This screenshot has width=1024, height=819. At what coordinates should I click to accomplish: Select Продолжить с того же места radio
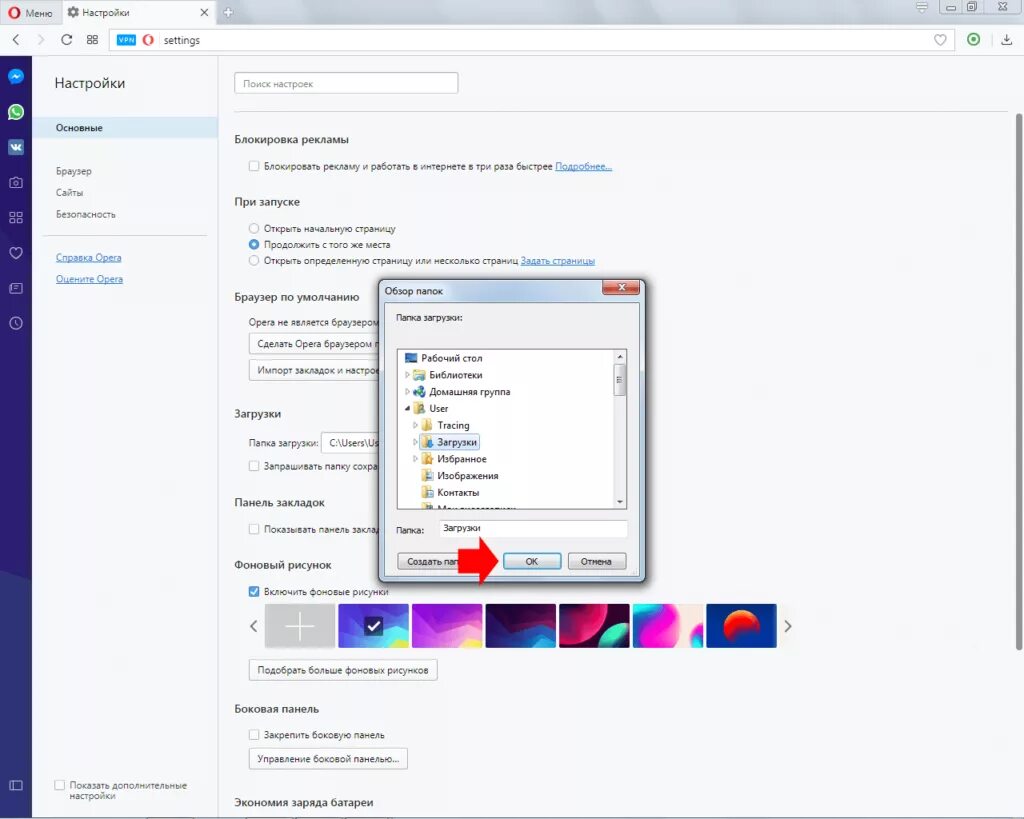254,244
